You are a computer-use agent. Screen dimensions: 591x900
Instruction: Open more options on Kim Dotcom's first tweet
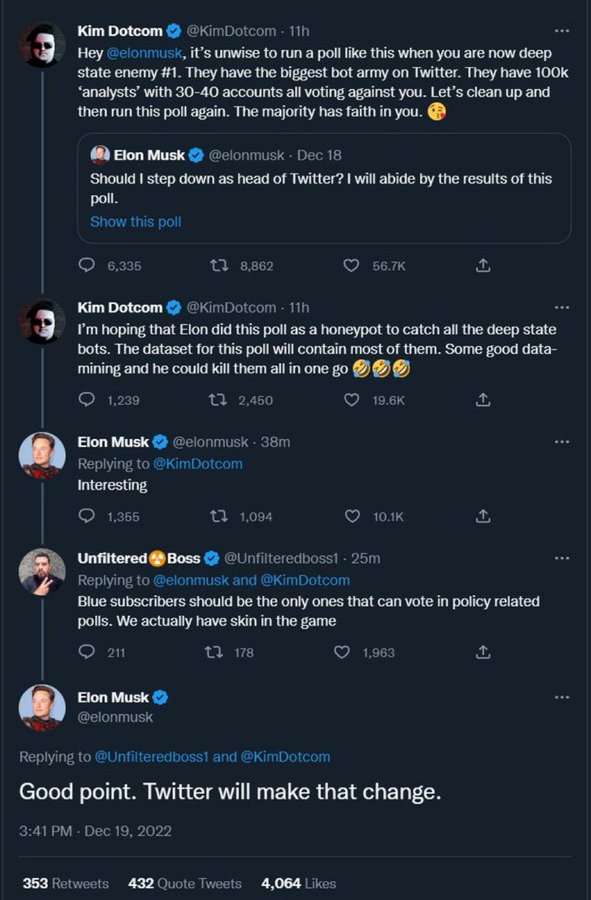click(562, 30)
